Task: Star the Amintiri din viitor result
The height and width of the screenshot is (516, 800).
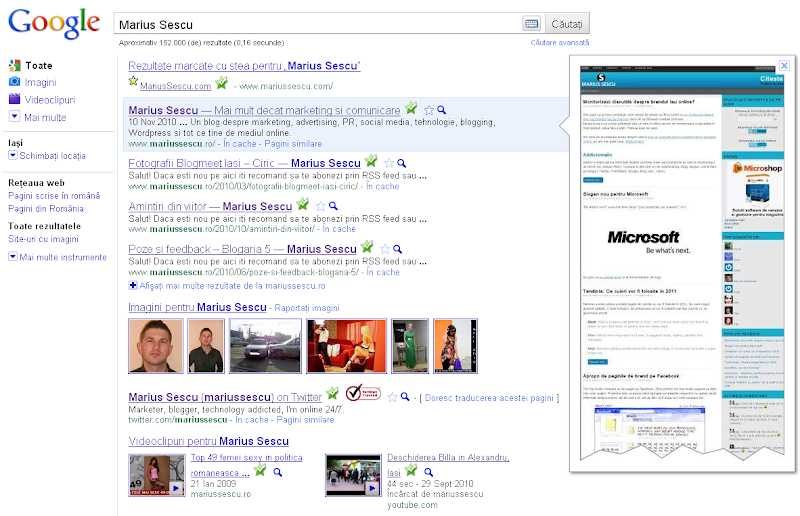Action: 321,206
